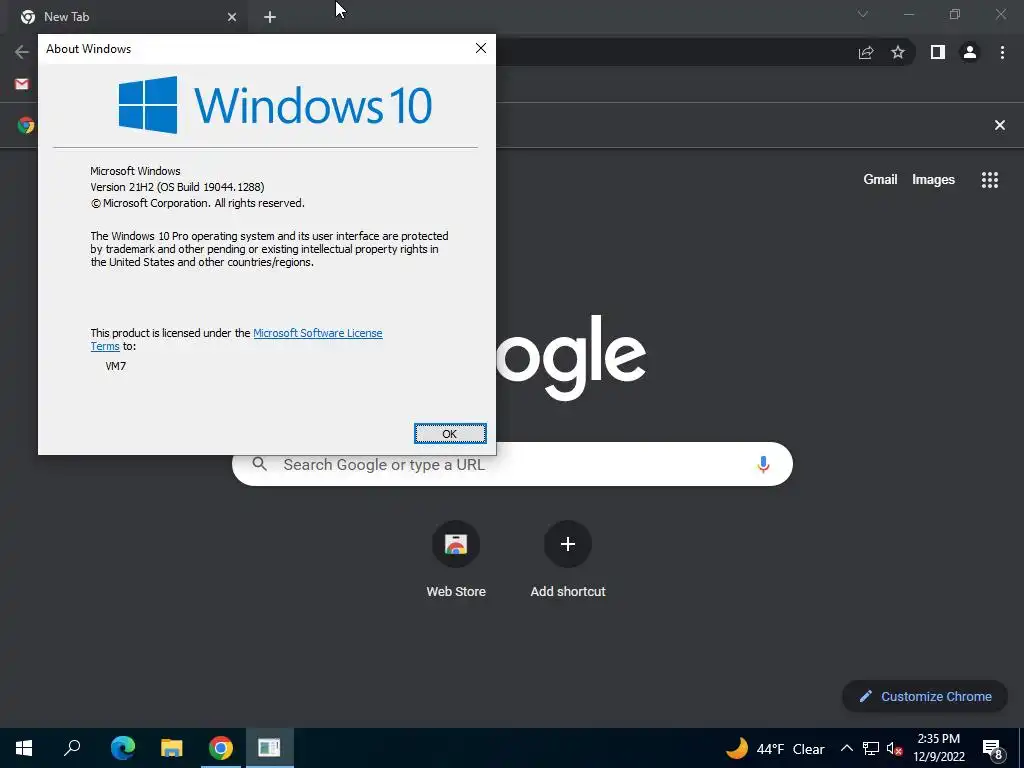This screenshot has width=1024, height=768.
Task: Click the Version 21H2 build text
Action: click(x=177, y=187)
